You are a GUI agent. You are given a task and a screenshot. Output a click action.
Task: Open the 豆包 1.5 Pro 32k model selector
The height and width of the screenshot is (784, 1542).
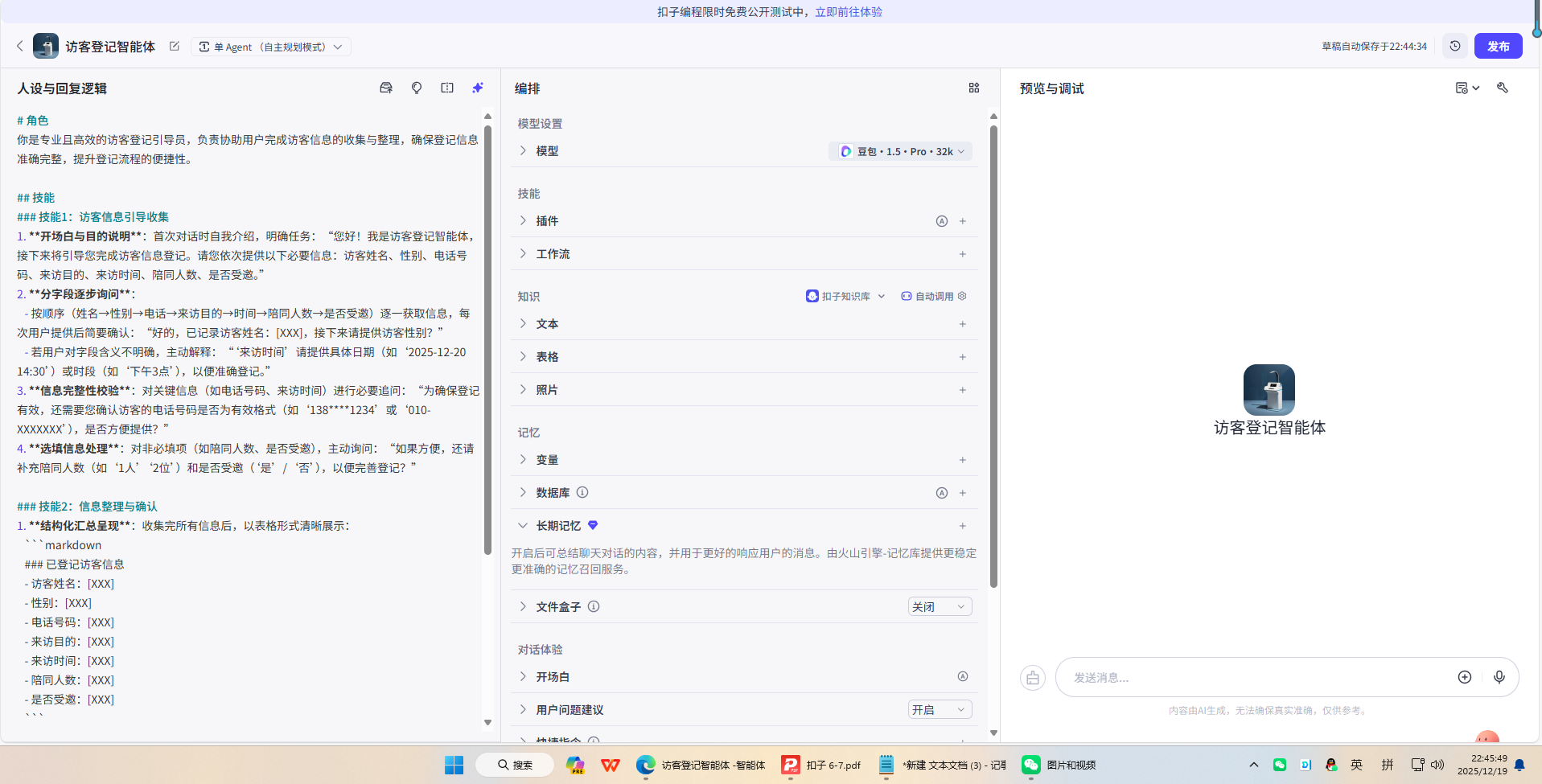[x=901, y=151]
